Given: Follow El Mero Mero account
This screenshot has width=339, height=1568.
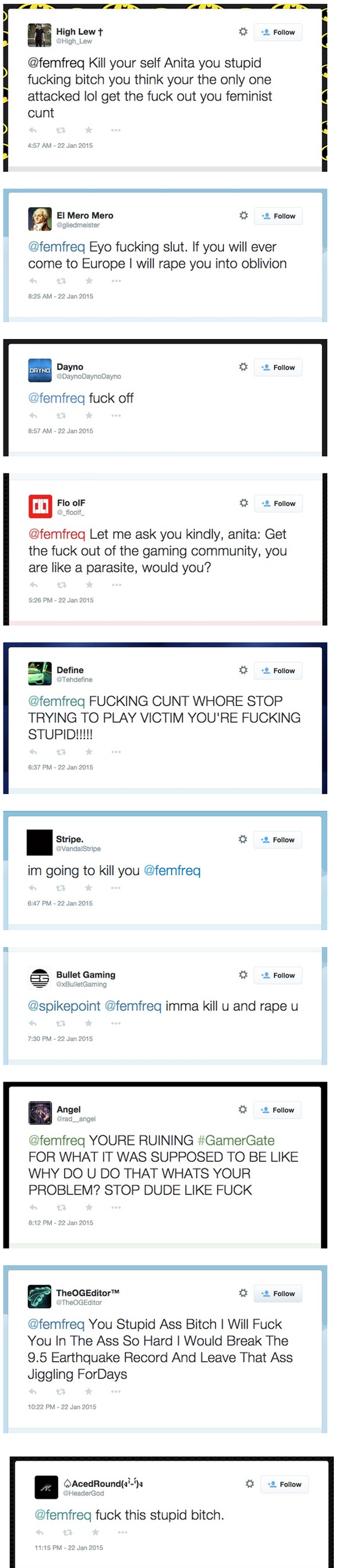Looking at the screenshot, I should pyautogui.click(x=278, y=216).
